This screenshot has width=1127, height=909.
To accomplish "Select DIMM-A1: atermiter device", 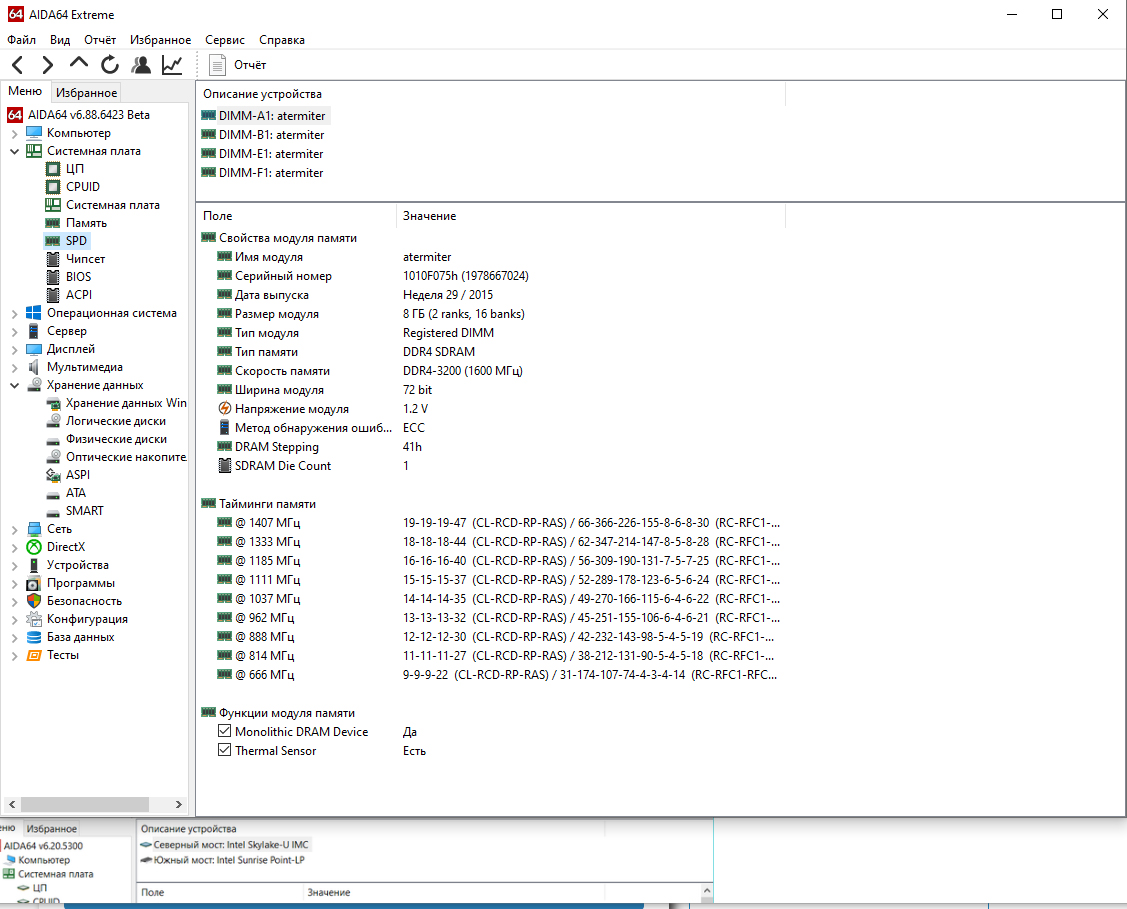I will click(272, 116).
